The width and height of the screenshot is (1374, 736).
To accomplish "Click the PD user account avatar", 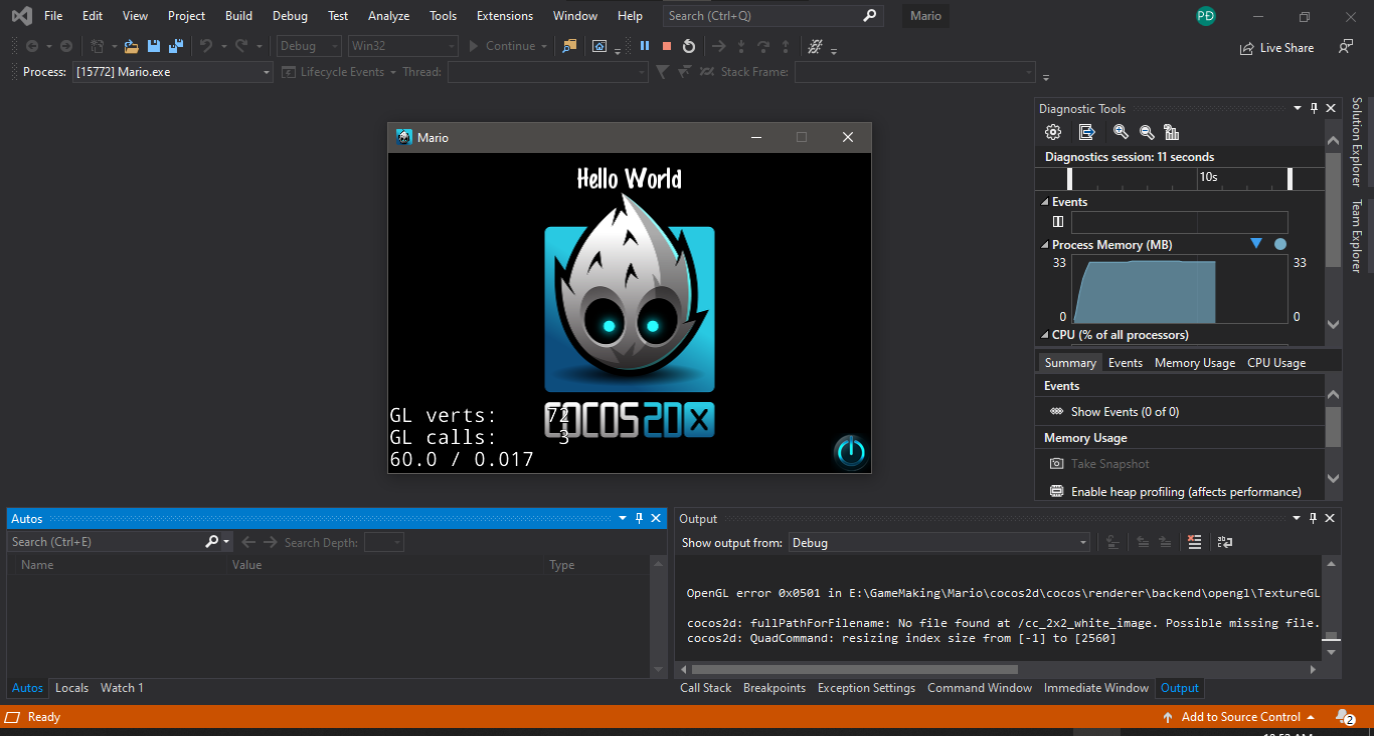I will point(1206,16).
